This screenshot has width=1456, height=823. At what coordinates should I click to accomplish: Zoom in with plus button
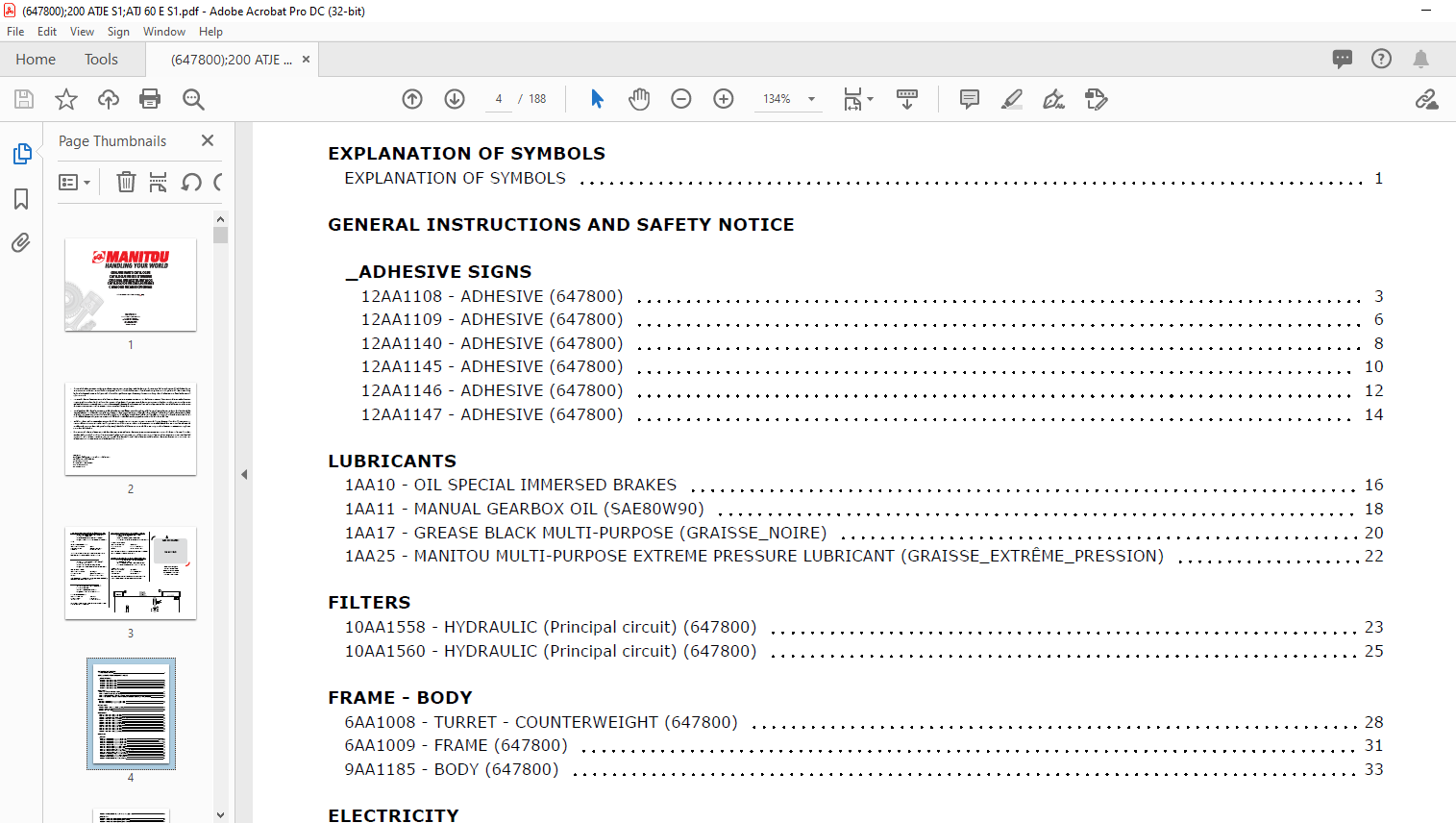(x=724, y=99)
